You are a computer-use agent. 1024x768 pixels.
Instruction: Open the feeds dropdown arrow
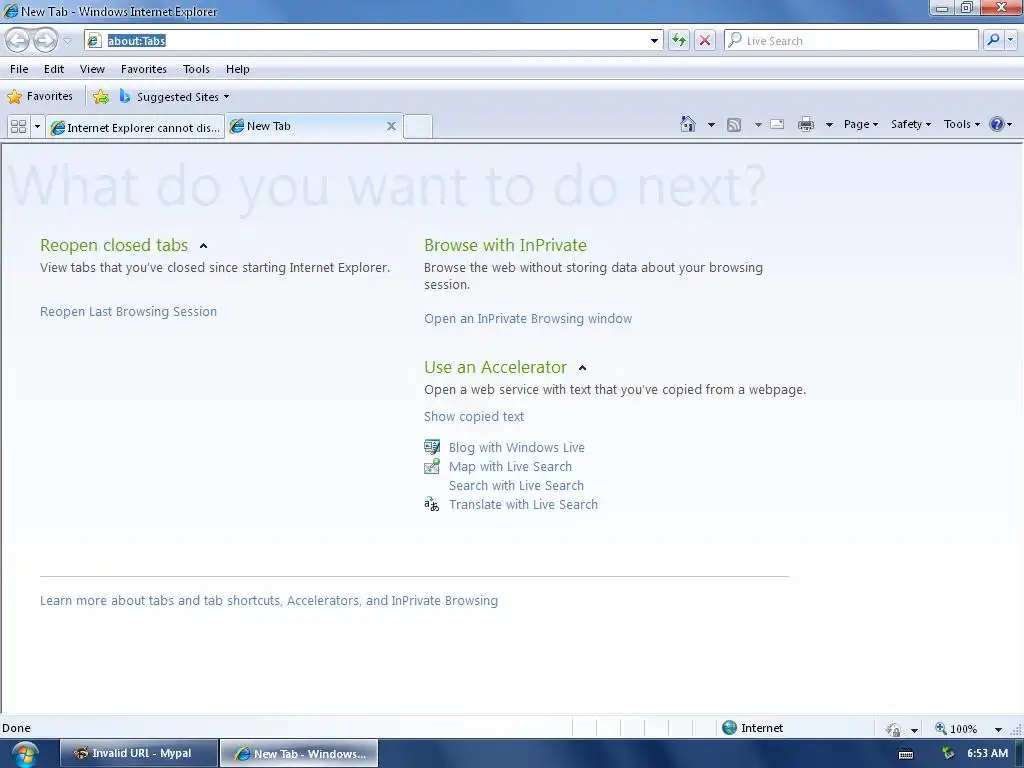758,124
